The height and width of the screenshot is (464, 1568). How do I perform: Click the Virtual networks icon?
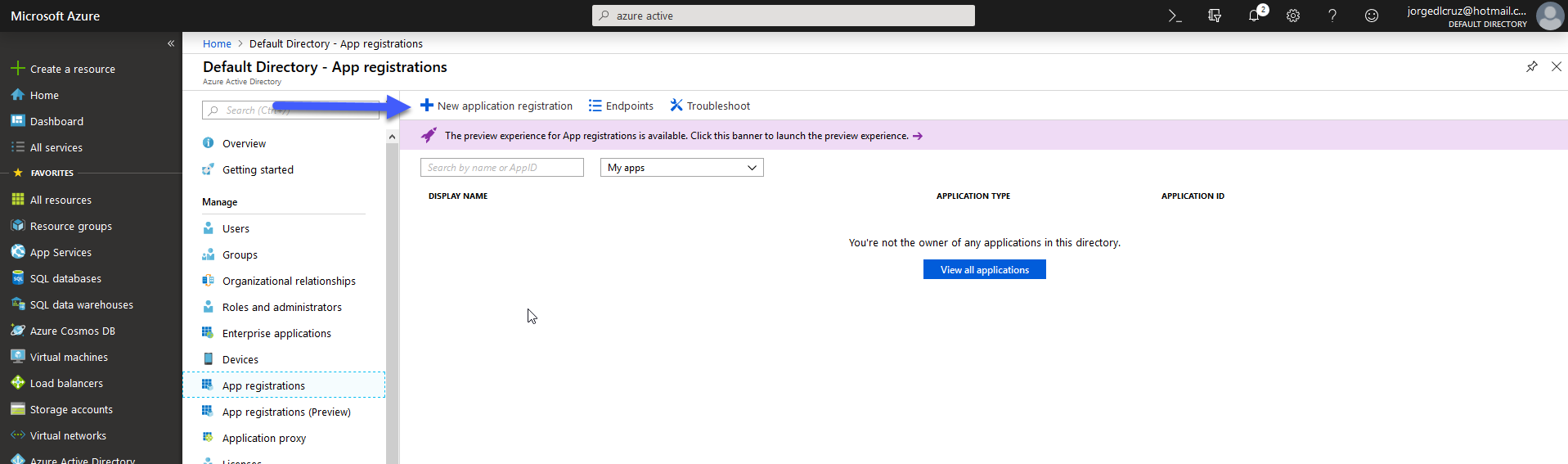point(18,435)
